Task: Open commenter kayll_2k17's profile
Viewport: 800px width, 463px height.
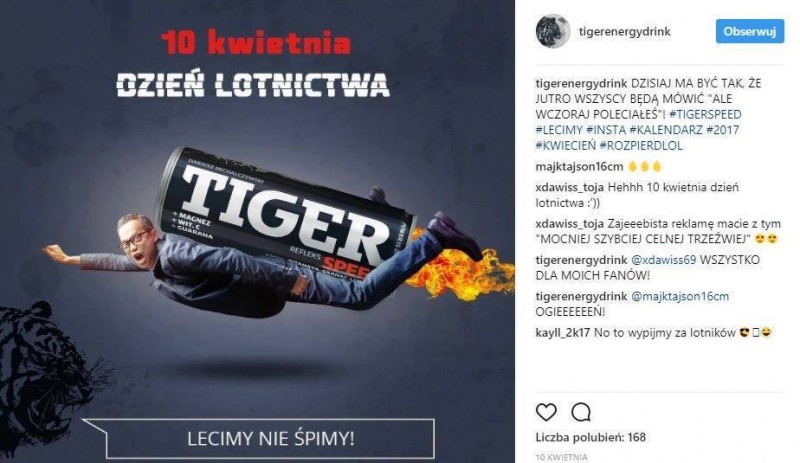Action: pos(563,333)
